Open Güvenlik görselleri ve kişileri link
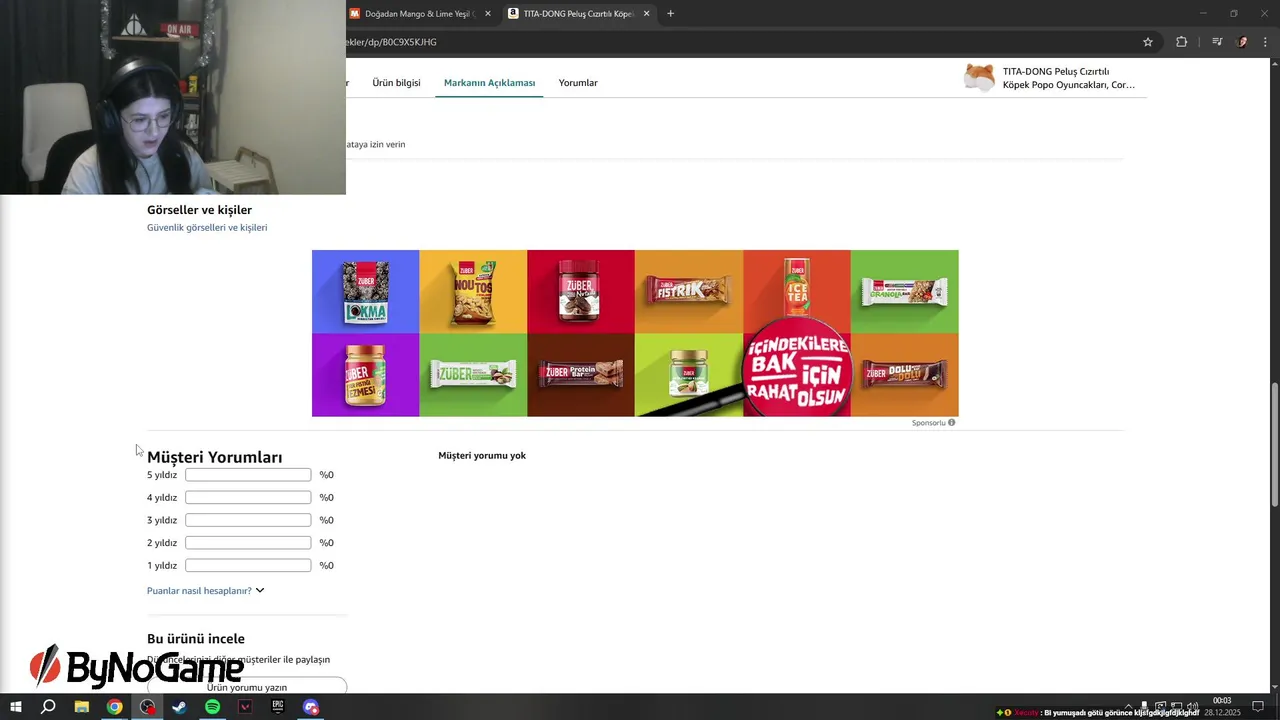This screenshot has width=1280, height=720. (207, 228)
